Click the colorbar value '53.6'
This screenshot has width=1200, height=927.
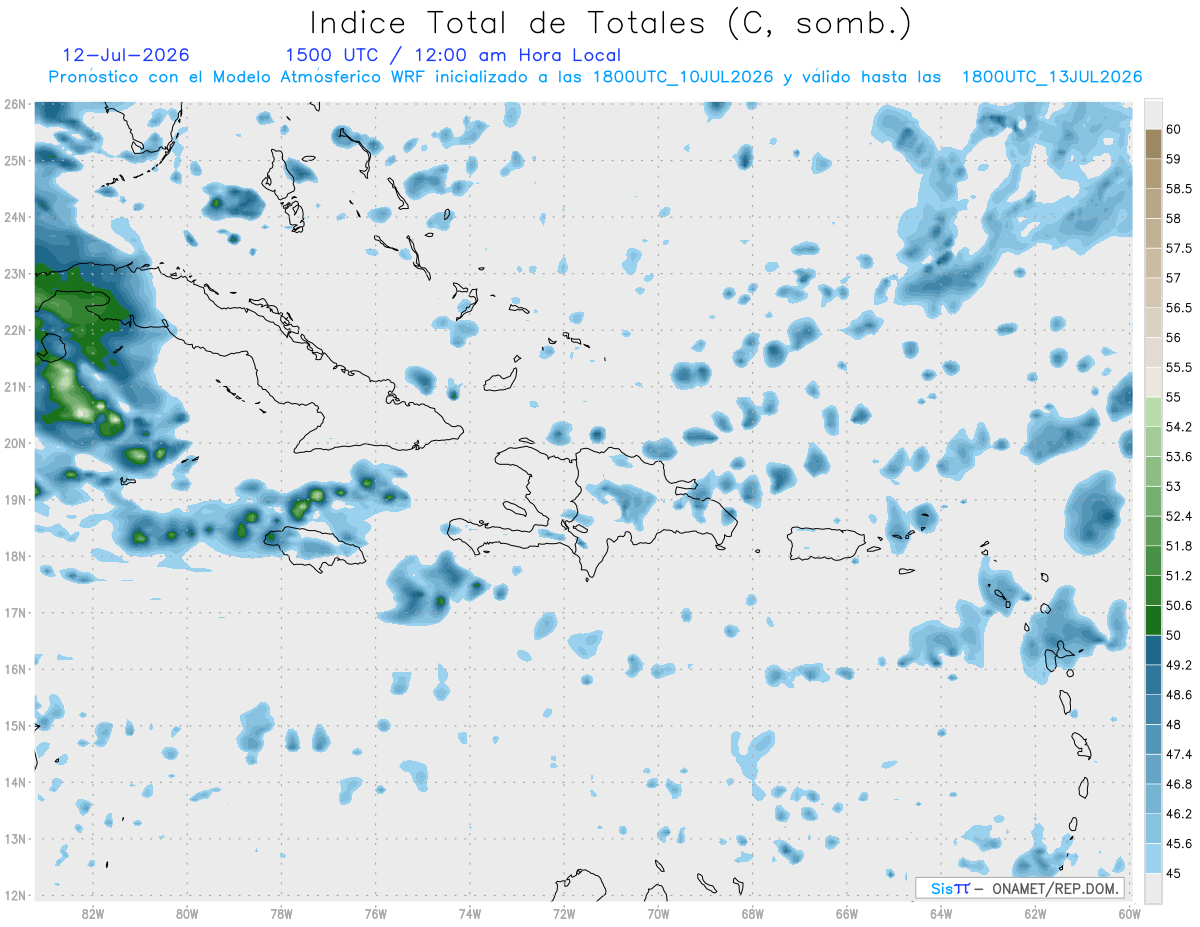(1179, 457)
